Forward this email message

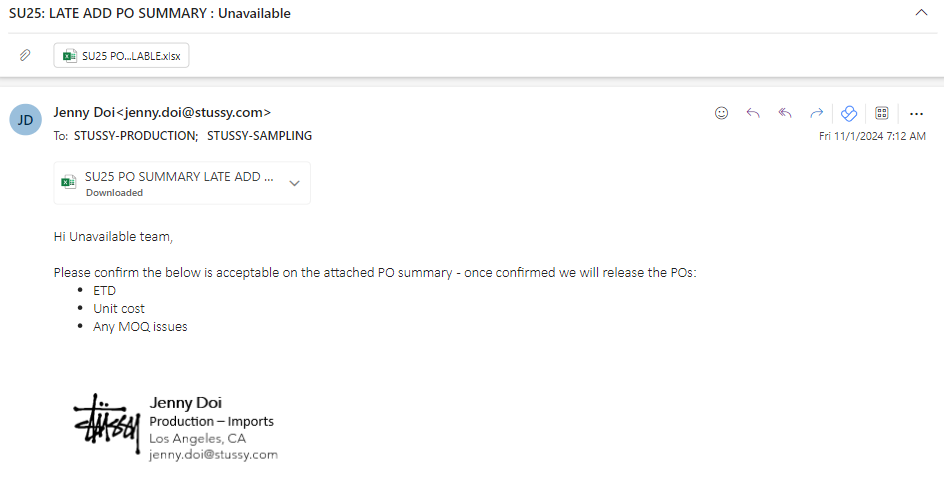[x=816, y=113]
